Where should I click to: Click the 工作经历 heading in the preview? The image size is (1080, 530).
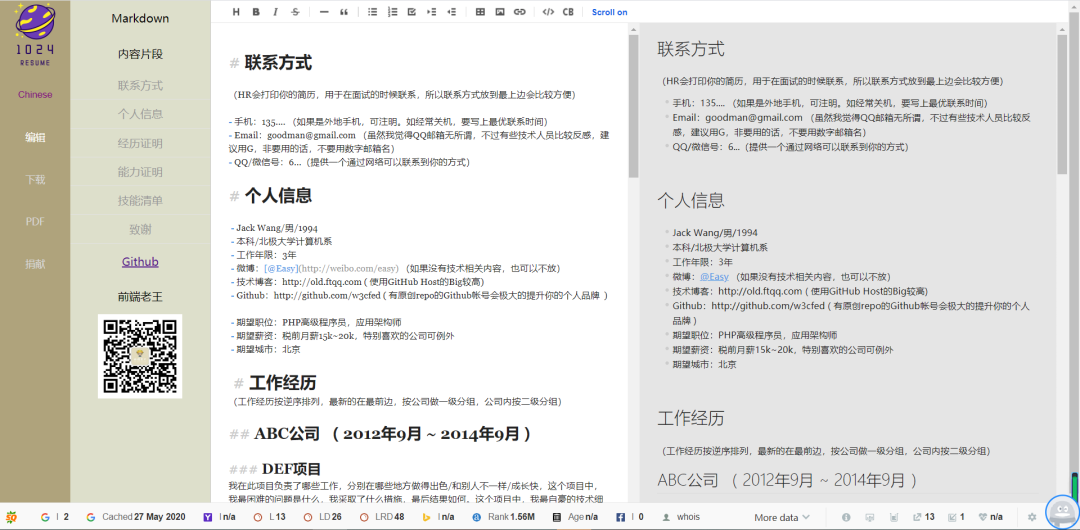click(691, 418)
